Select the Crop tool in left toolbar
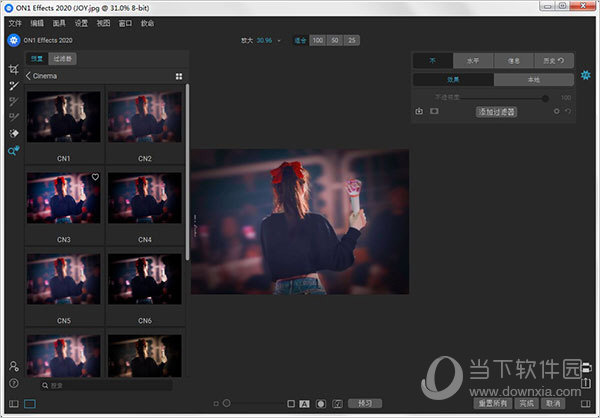This screenshot has height=418, width=600. [14, 69]
